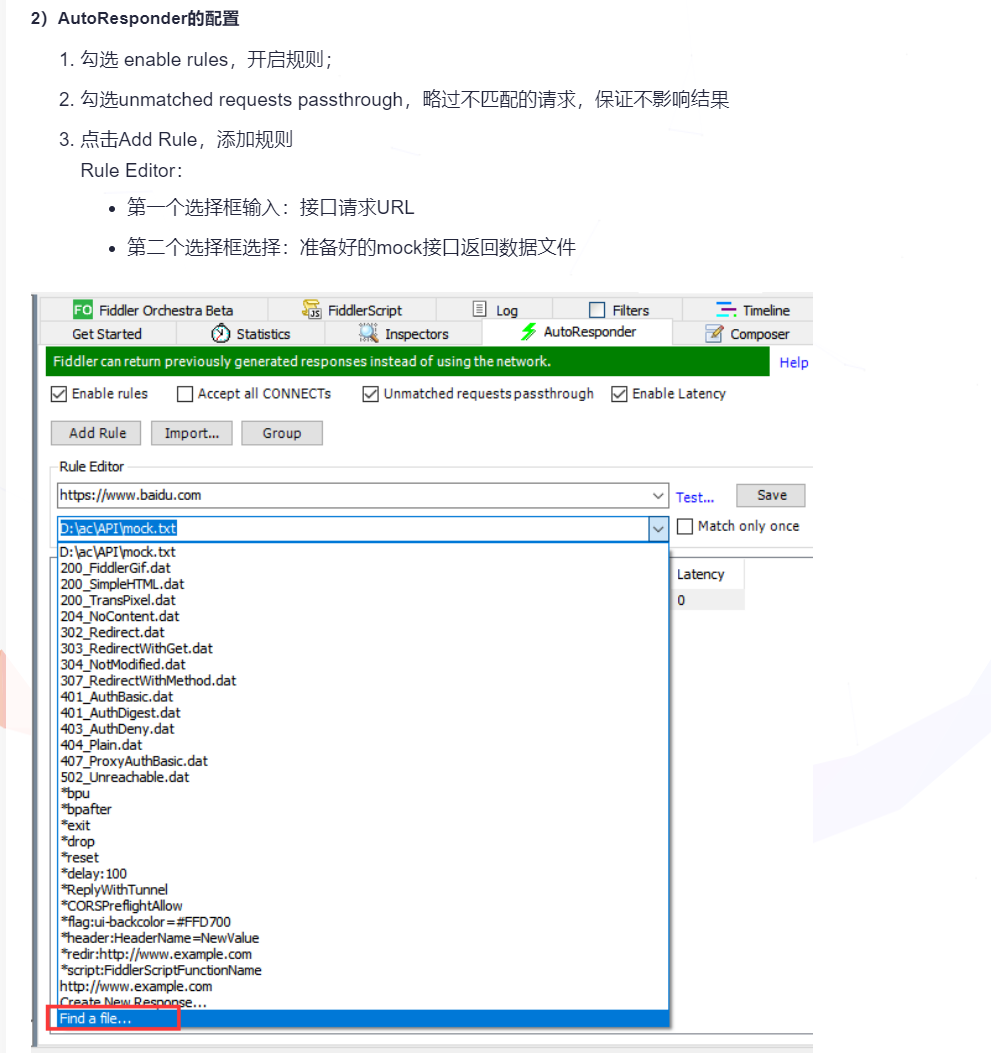Uncheck the Enable rules checkbox
991x1053 pixels.
[x=59, y=394]
